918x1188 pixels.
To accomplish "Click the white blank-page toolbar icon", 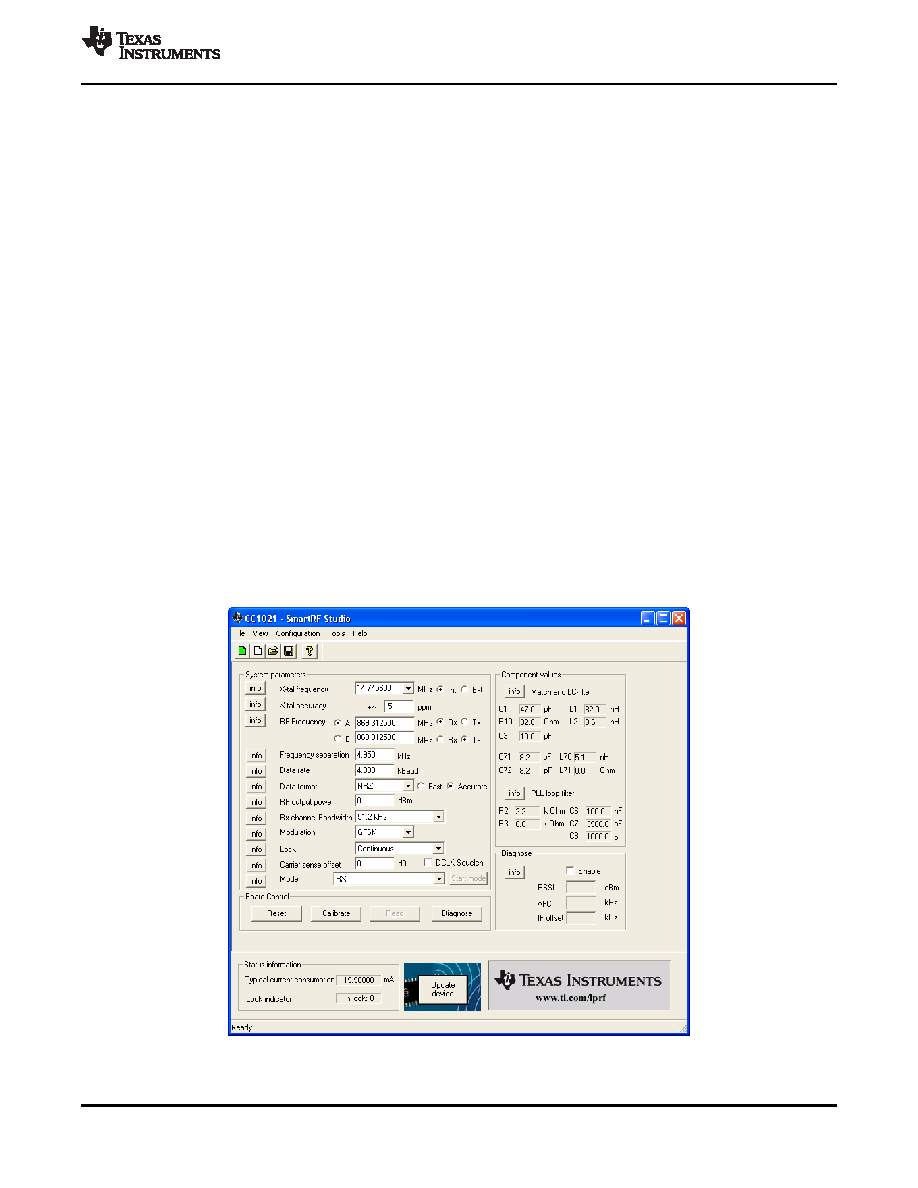I will coord(258,651).
